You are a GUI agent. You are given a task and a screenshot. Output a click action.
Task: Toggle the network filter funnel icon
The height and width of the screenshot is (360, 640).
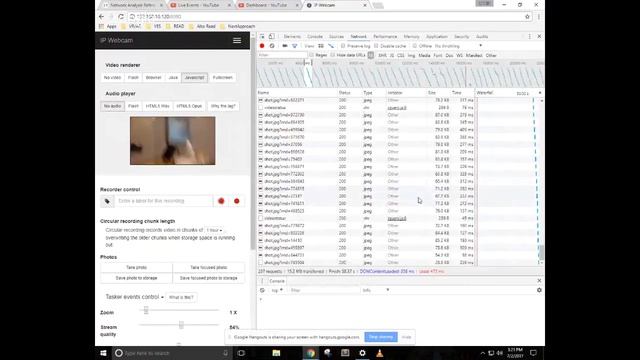[x=294, y=46]
